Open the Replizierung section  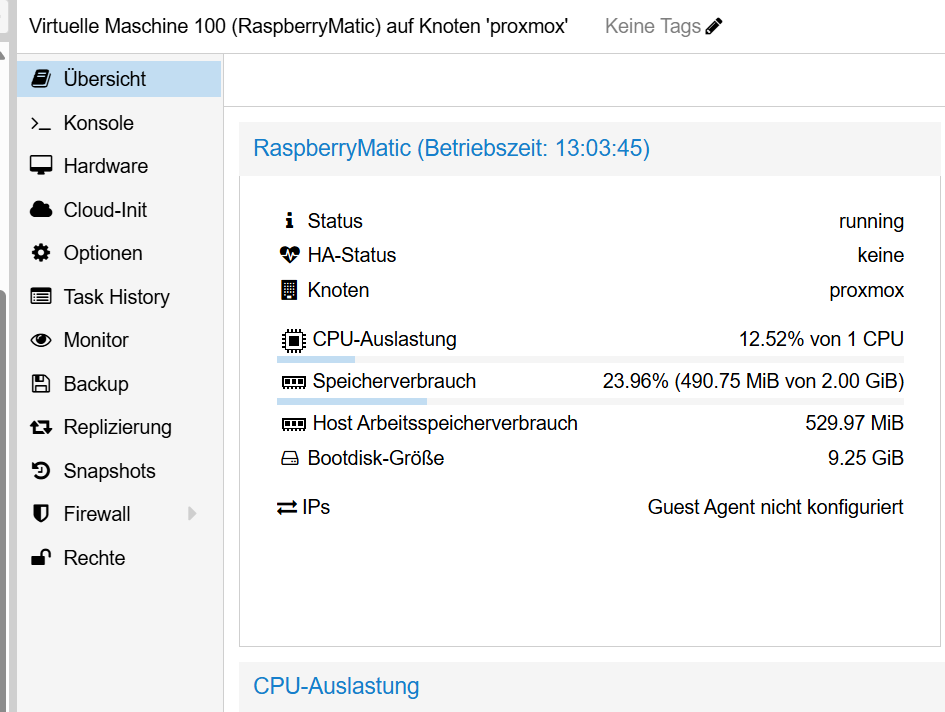(x=119, y=427)
